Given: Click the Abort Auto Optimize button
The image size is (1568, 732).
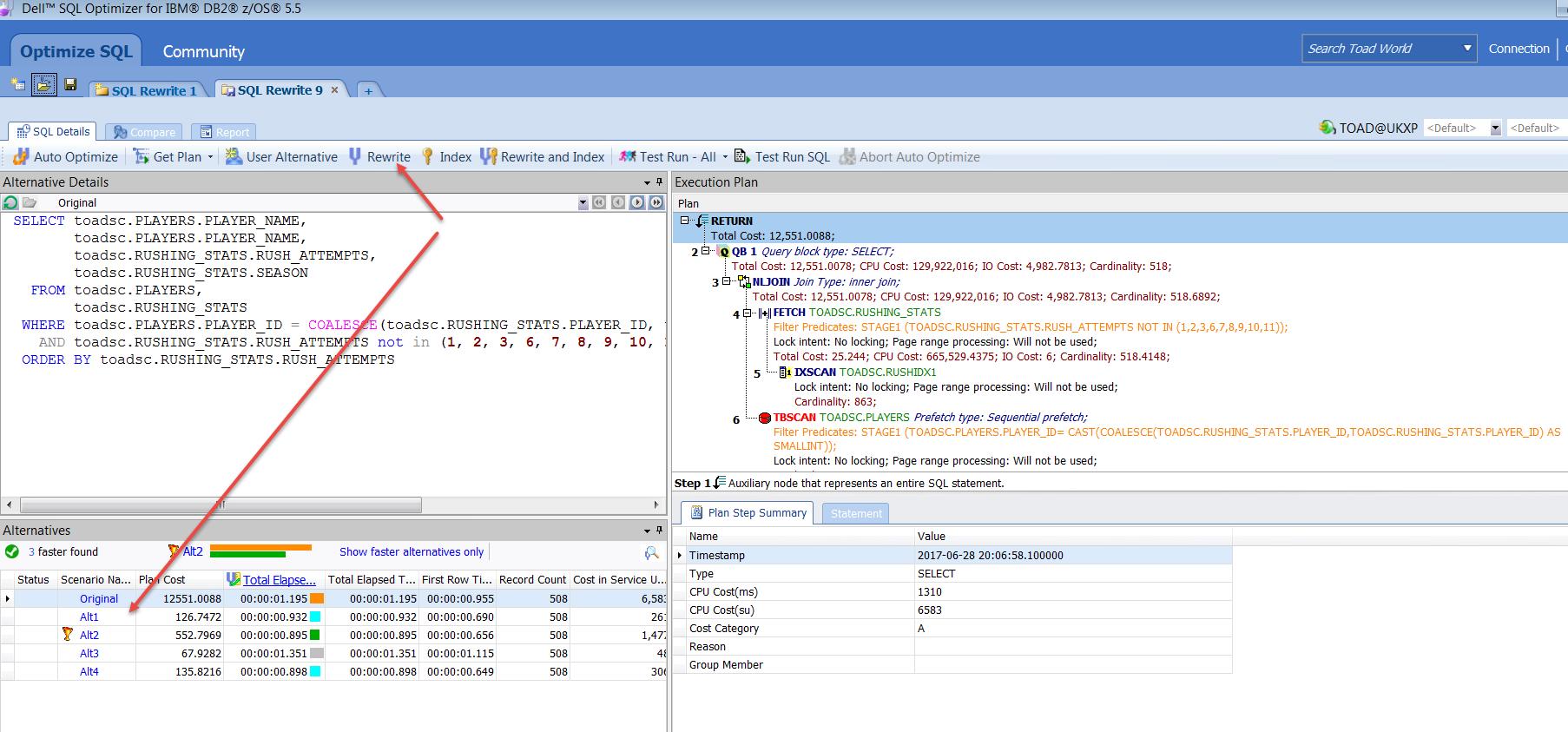Looking at the screenshot, I should (x=910, y=157).
